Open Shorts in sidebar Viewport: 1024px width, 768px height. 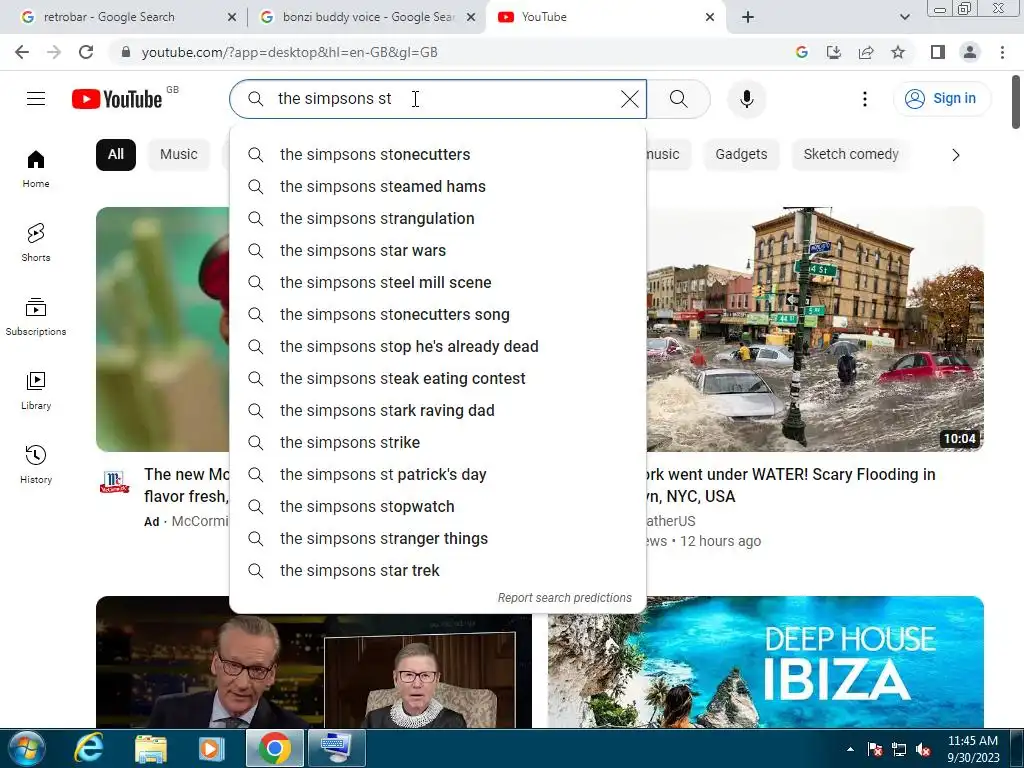click(x=36, y=242)
